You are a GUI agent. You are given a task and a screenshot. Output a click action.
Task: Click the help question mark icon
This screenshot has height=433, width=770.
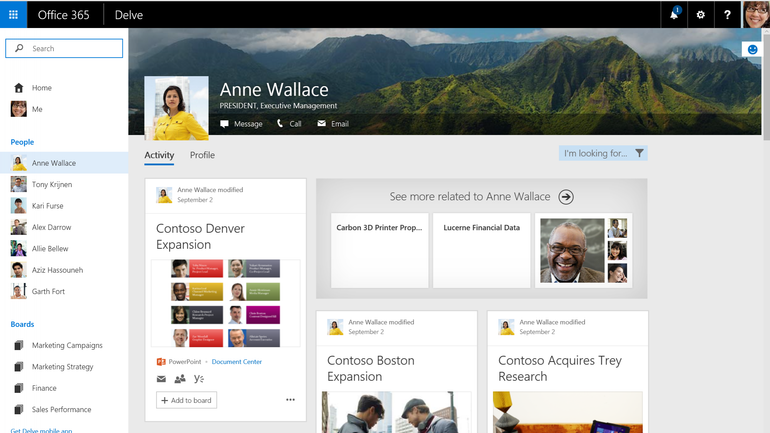pyautogui.click(x=727, y=15)
